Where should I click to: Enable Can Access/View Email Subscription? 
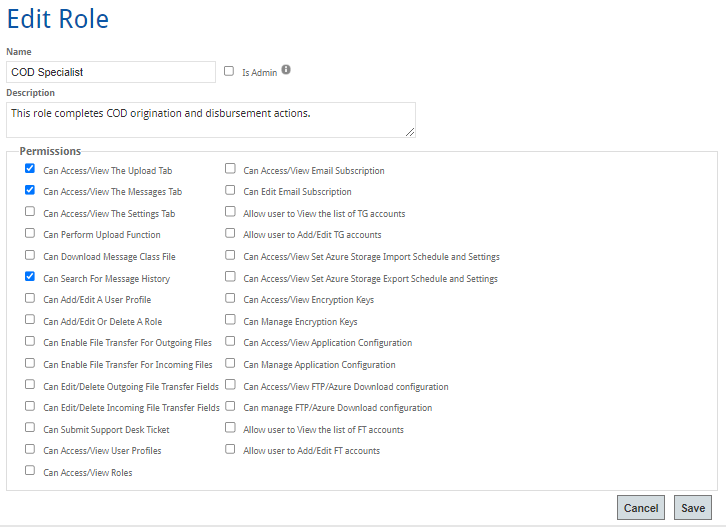(230, 169)
